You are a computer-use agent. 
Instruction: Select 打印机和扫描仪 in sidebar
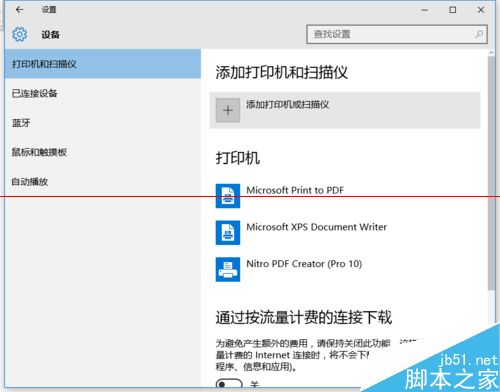(x=103, y=64)
